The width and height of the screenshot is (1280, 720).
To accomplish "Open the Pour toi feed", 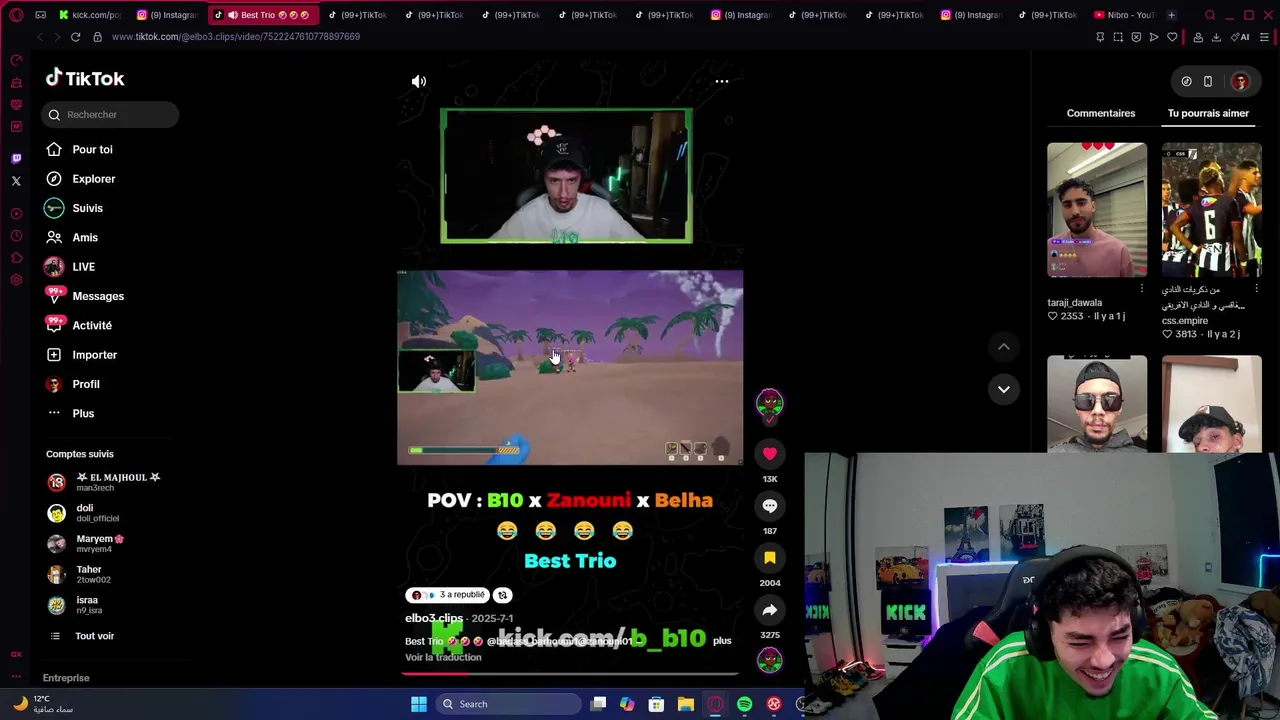I will tap(92, 150).
